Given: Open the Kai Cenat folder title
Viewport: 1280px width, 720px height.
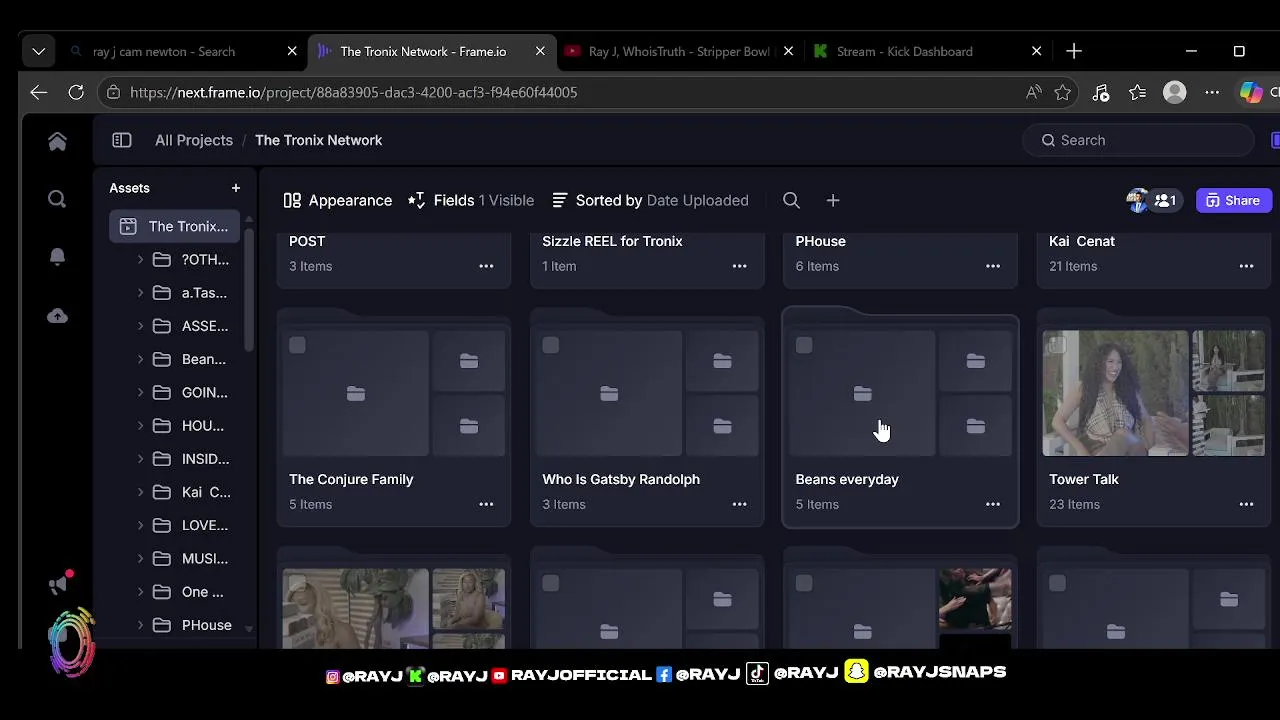Looking at the screenshot, I should click(1082, 241).
